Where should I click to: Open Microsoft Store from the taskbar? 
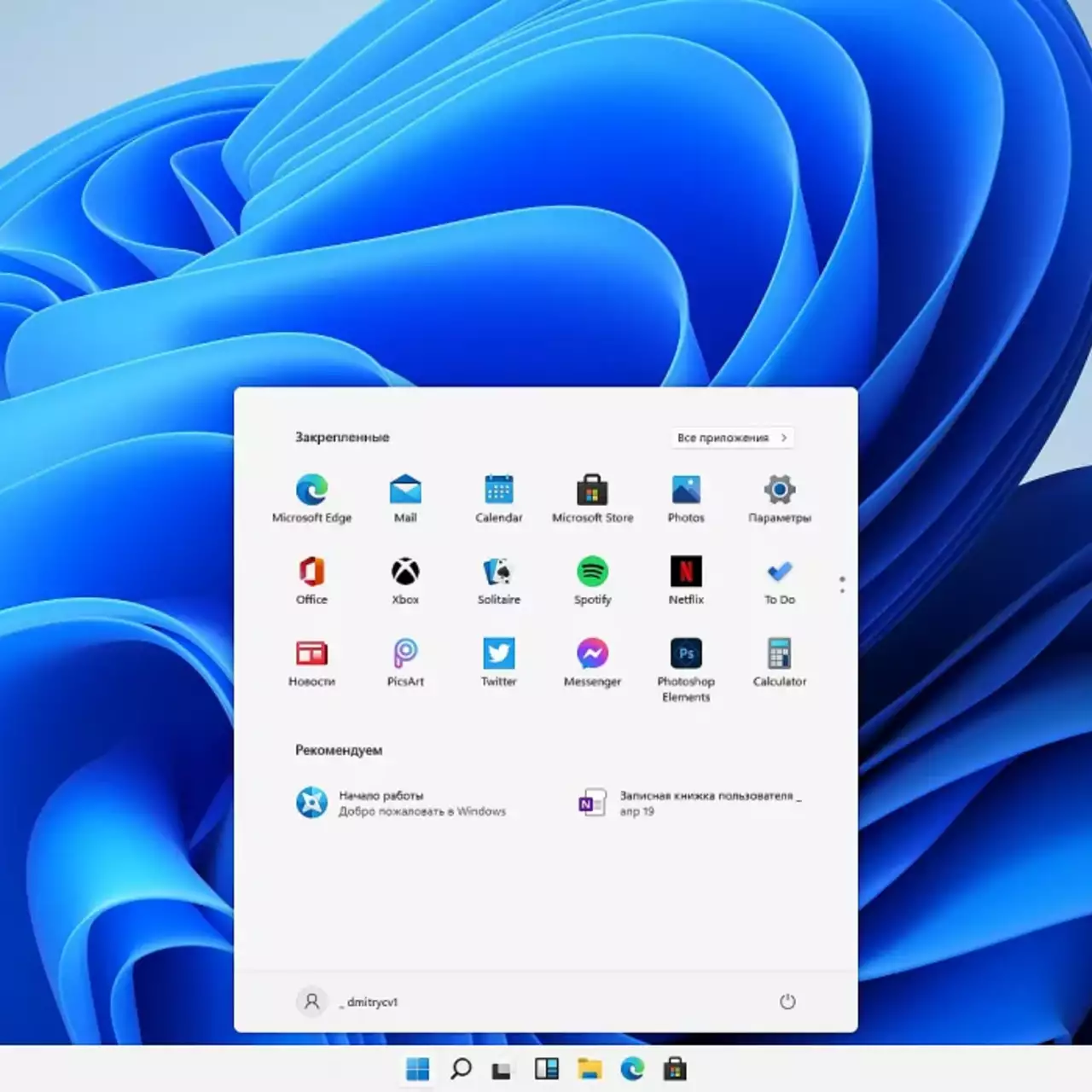tap(675, 1068)
